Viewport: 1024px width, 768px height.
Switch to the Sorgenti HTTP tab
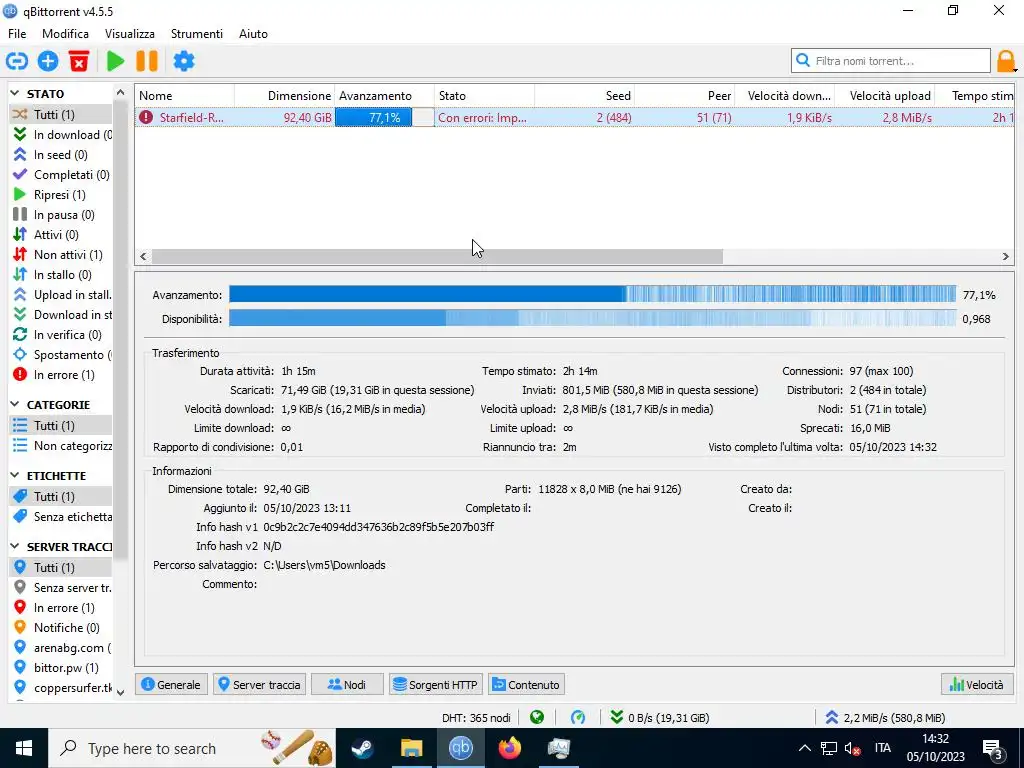click(x=436, y=684)
